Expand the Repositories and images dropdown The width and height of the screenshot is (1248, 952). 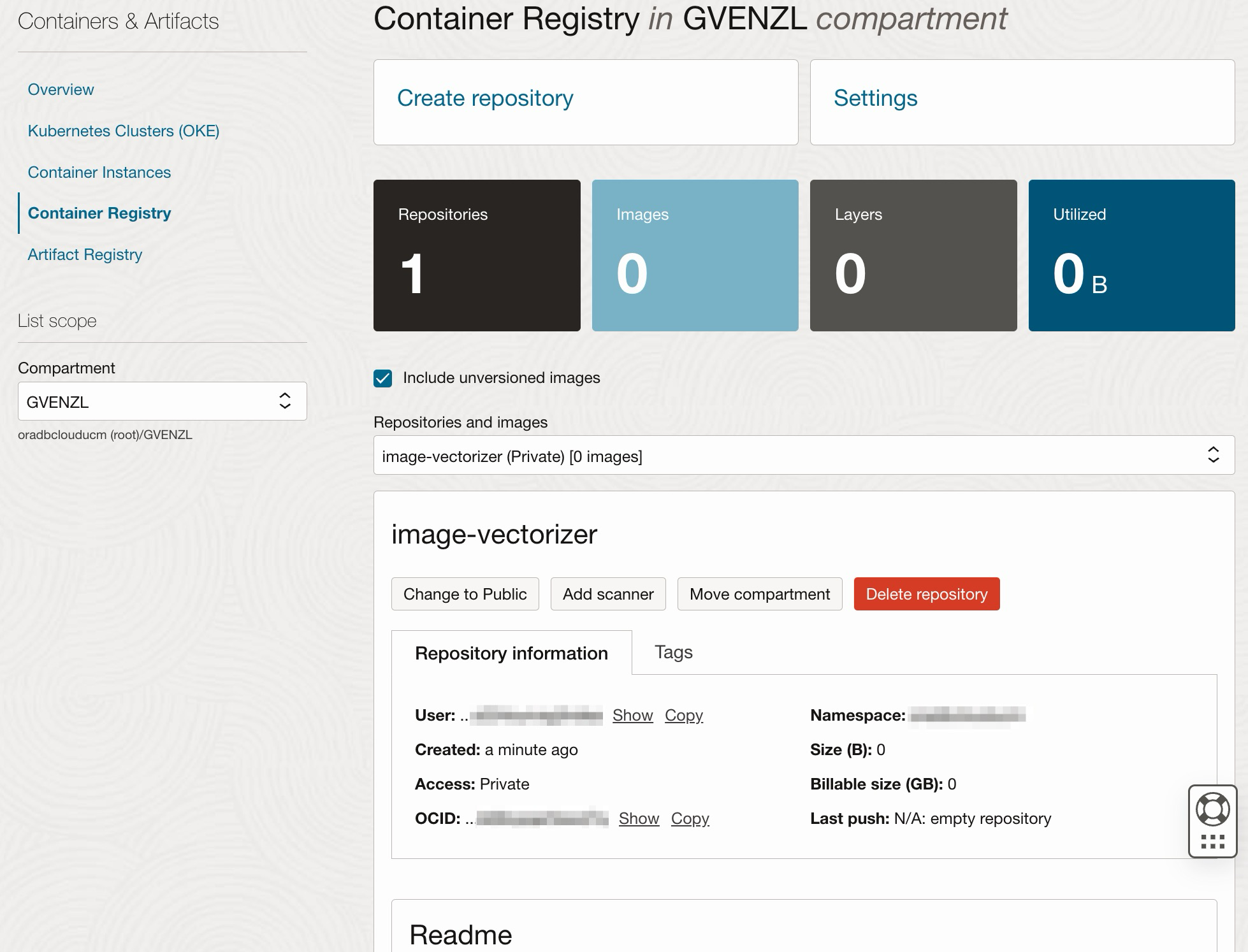coord(804,456)
